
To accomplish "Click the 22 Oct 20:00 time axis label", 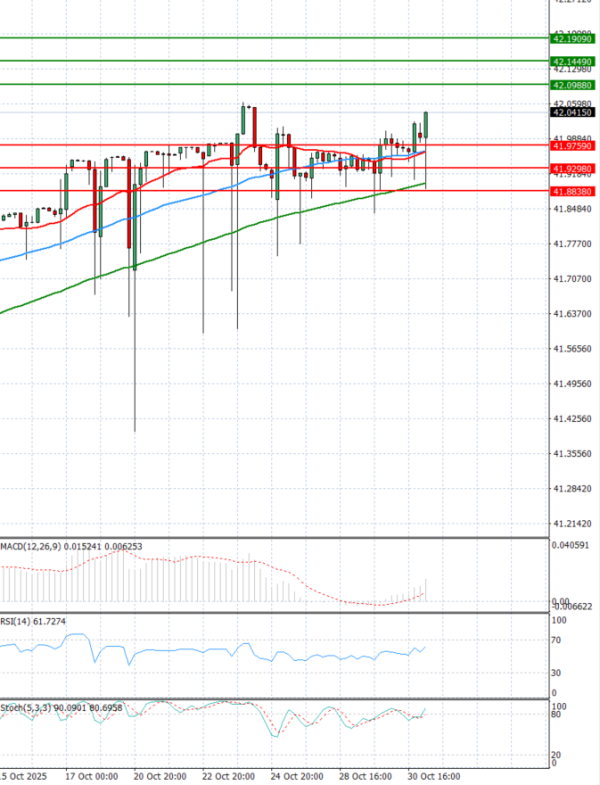I will click(228, 775).
